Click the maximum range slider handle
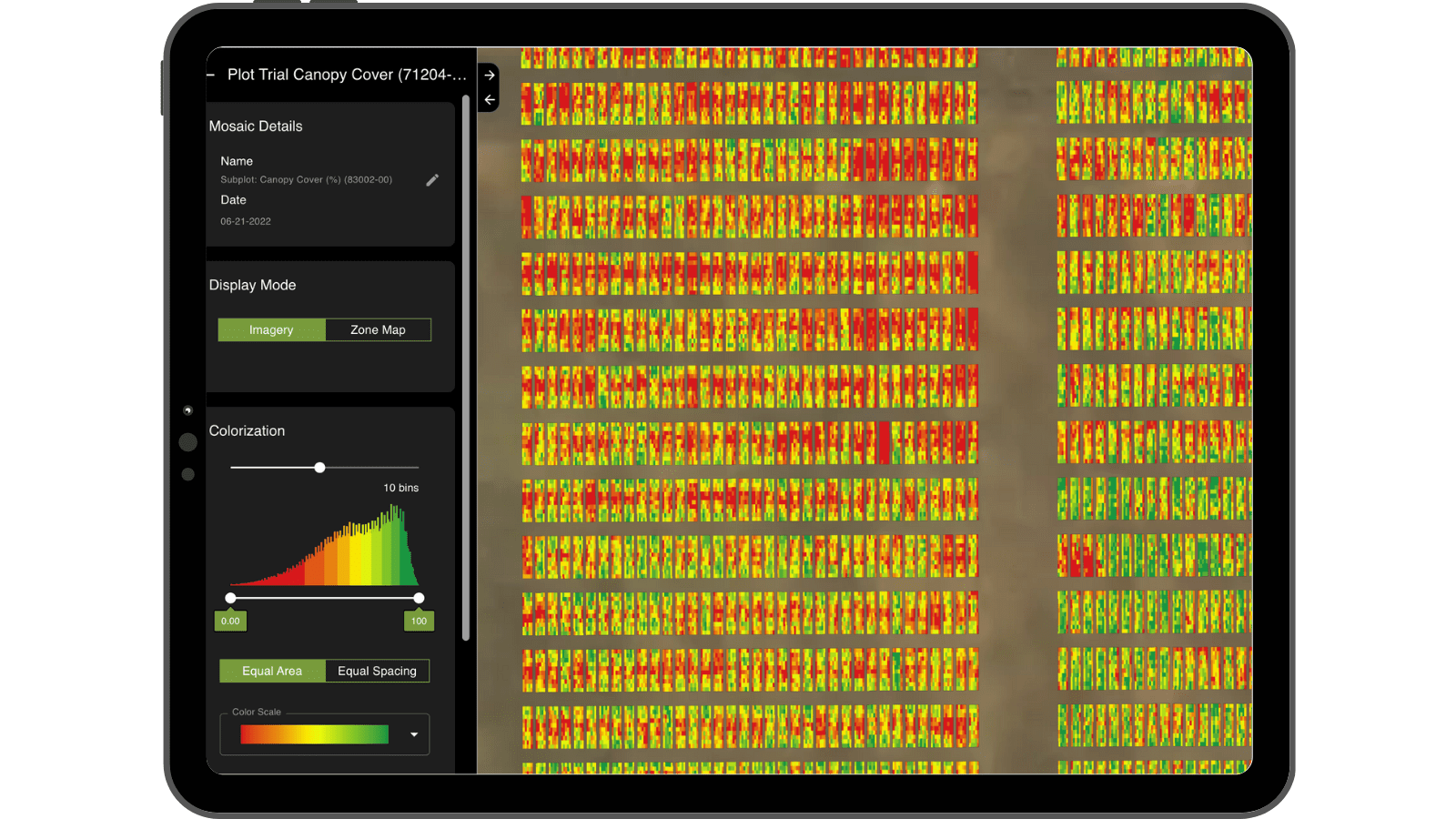 tap(419, 598)
